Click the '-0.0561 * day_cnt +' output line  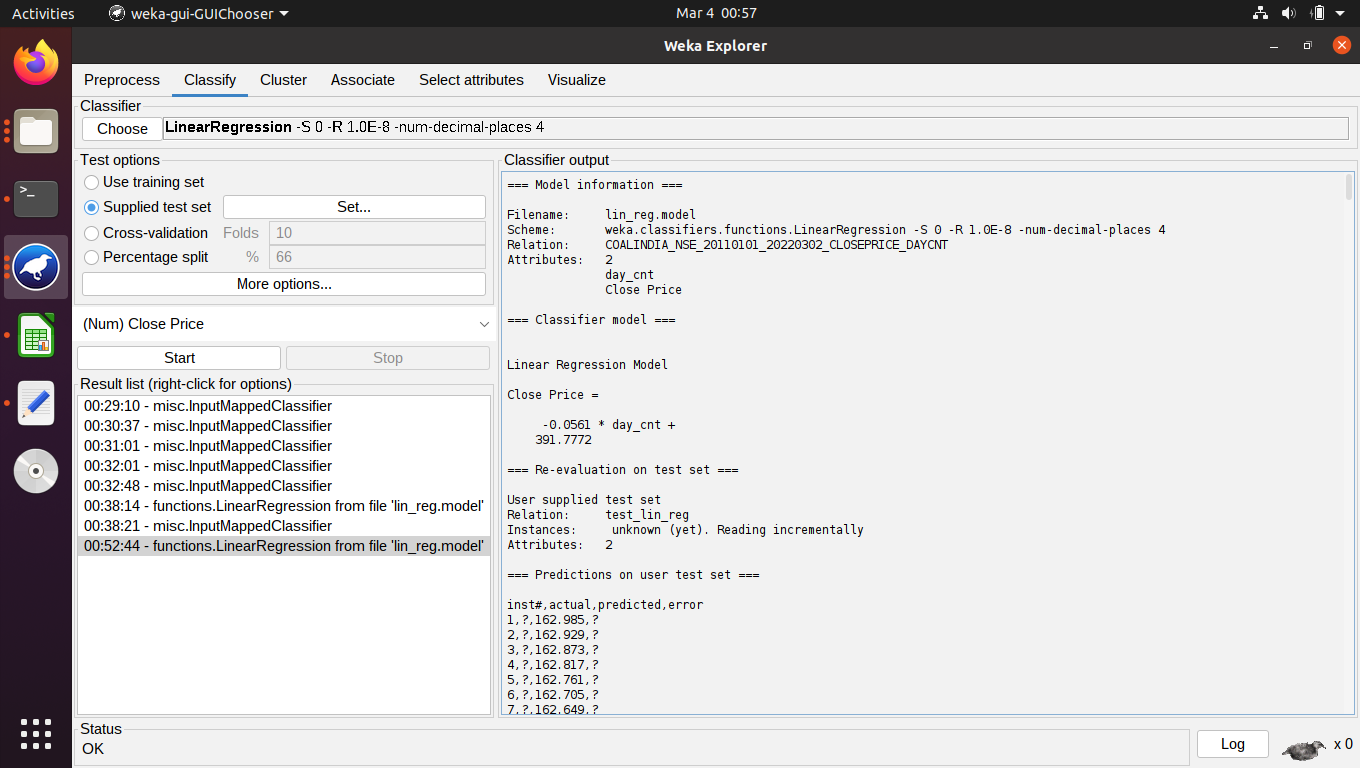(x=608, y=425)
